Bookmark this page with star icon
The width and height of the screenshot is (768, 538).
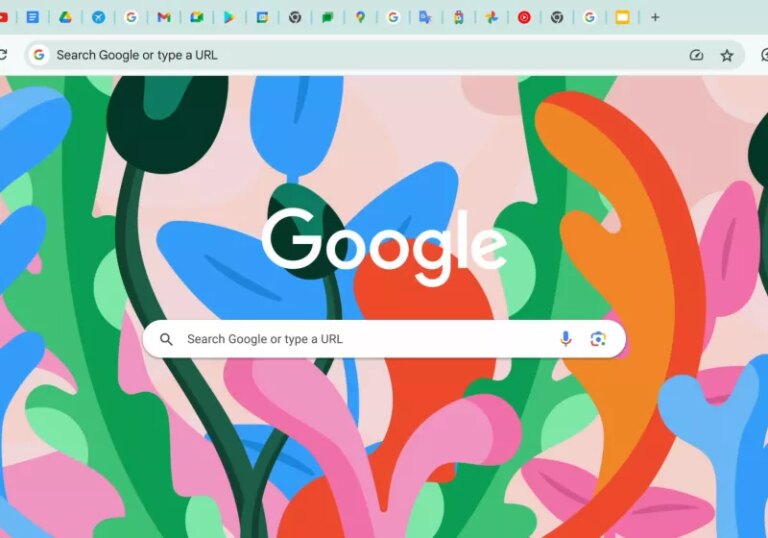(727, 55)
